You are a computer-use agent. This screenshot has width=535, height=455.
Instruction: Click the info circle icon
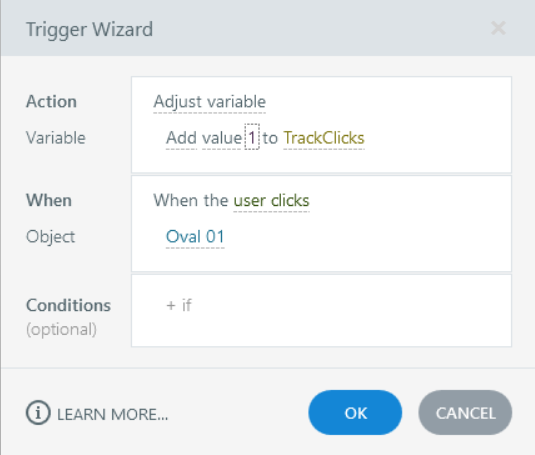[38, 413]
